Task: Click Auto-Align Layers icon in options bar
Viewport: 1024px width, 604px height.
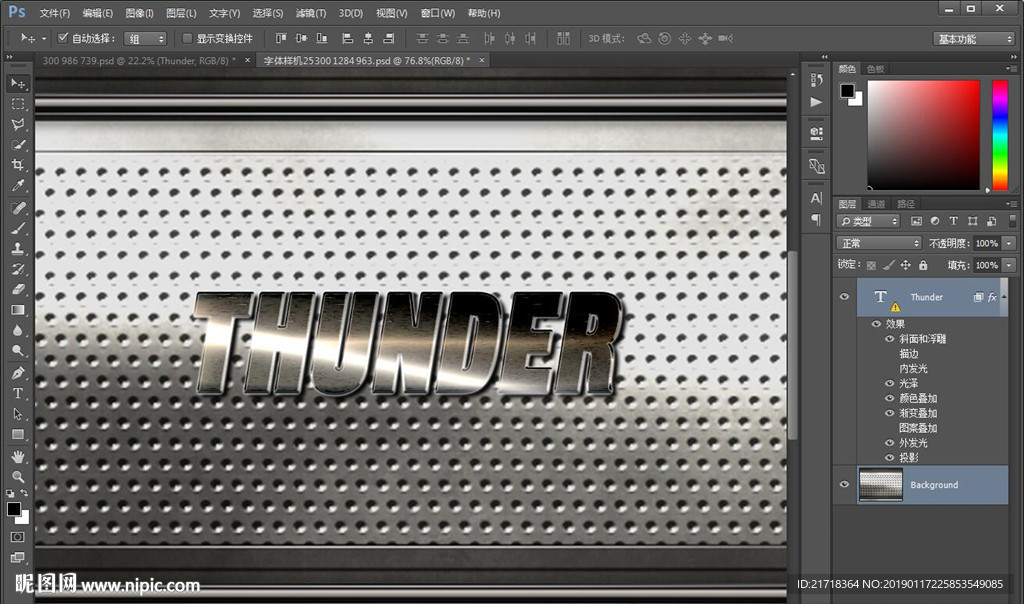Action: (563, 39)
